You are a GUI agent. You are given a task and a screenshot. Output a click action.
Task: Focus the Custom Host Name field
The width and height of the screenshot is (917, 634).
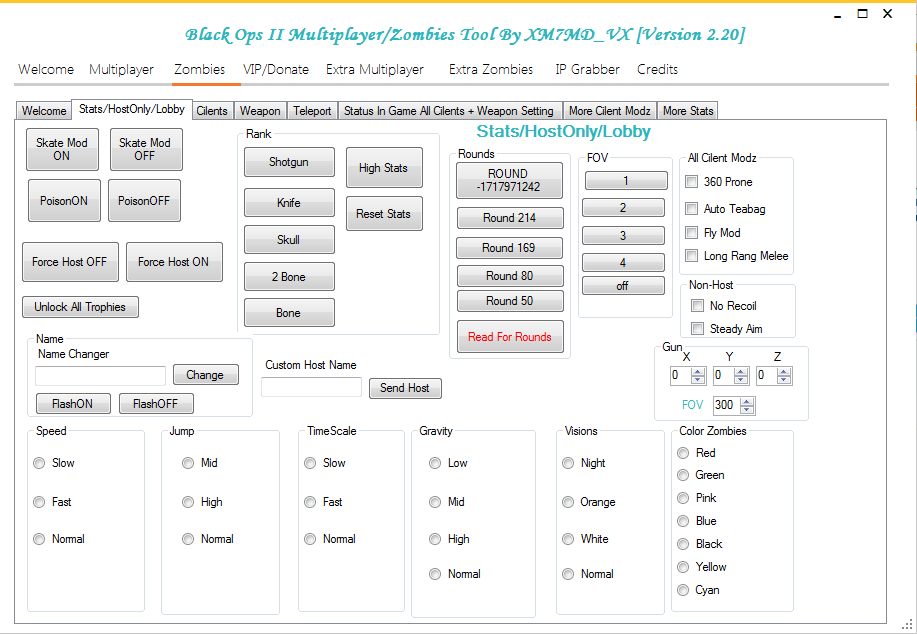pos(311,387)
